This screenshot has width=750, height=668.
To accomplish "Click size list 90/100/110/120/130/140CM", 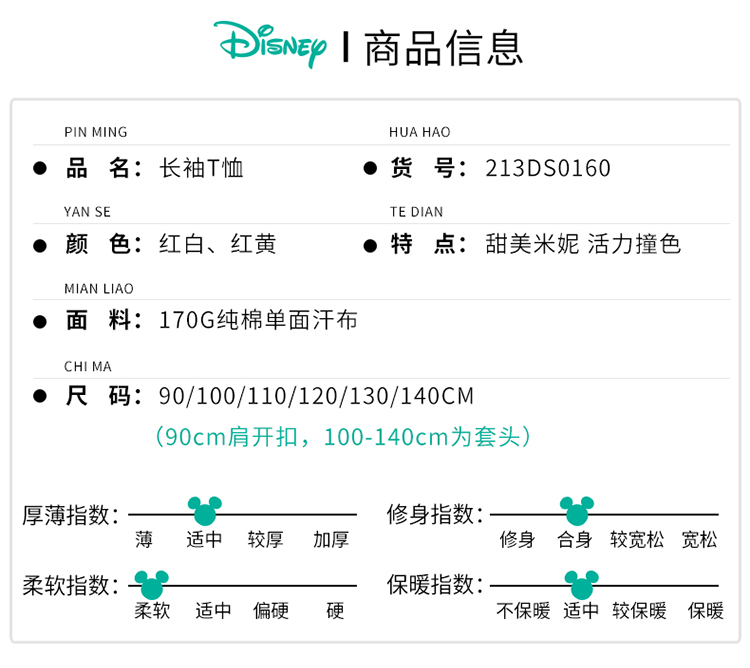I will point(316,396).
